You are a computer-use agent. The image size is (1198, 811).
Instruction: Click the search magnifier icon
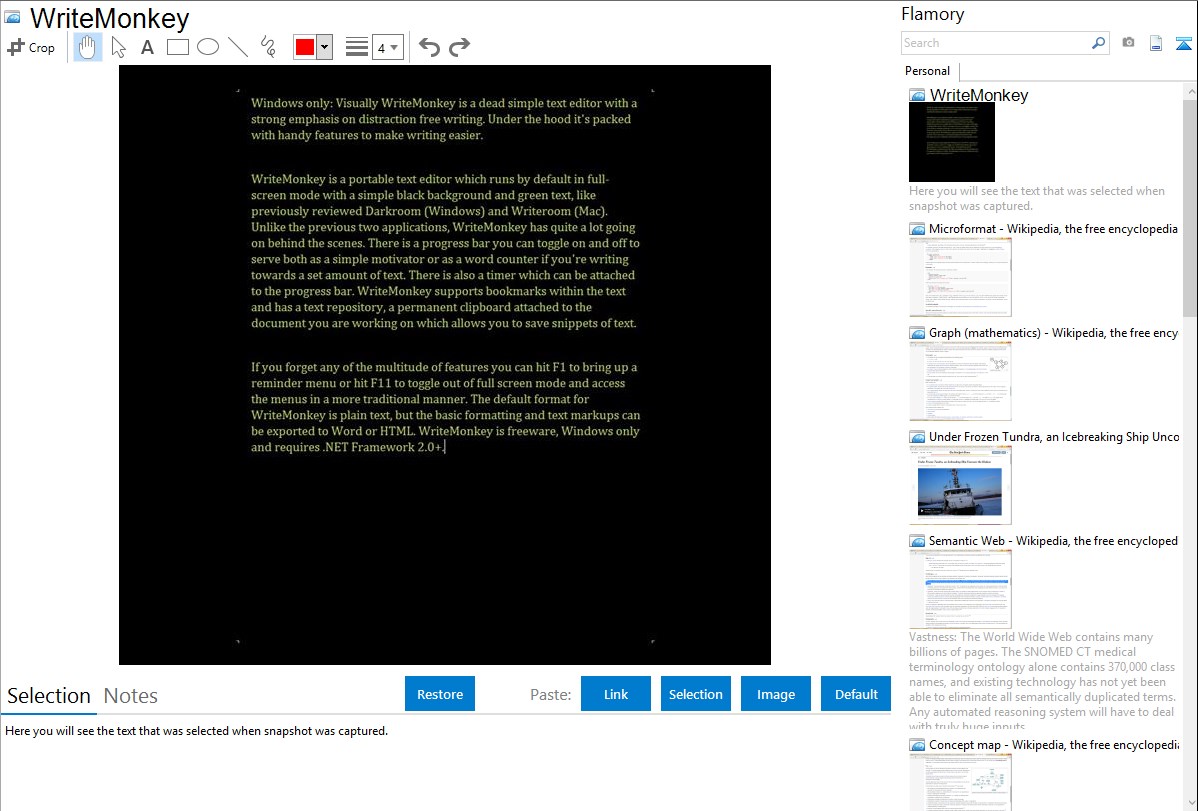[x=1099, y=43]
